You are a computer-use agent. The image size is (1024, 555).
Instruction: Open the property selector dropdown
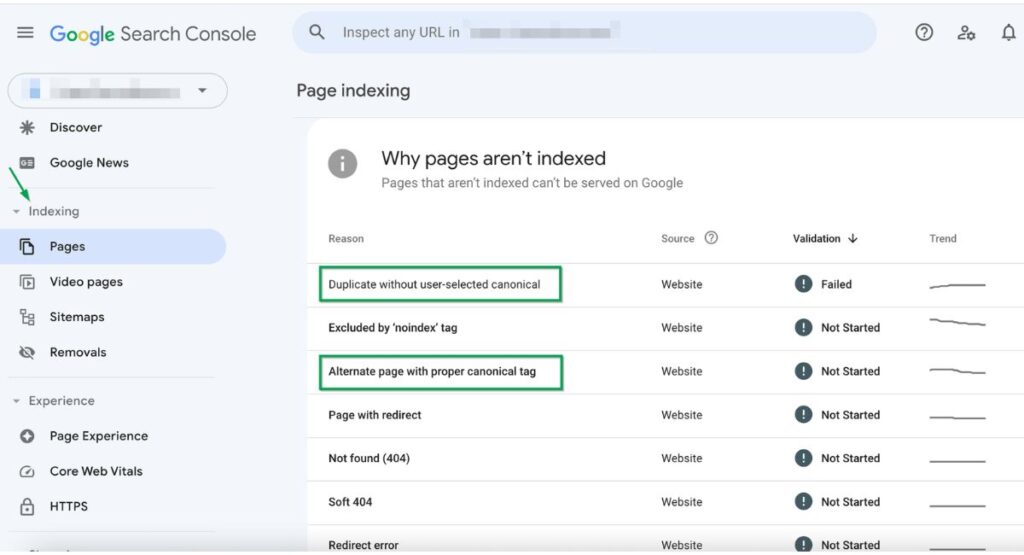[x=118, y=91]
